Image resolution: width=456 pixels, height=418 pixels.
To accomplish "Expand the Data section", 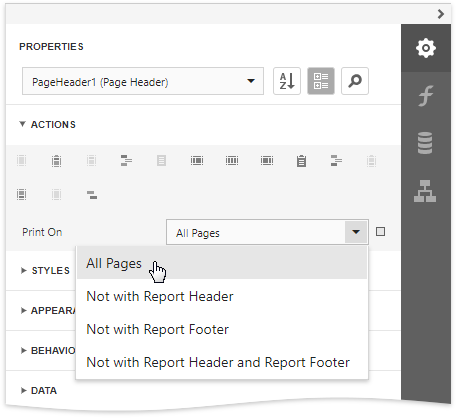I will (39, 391).
